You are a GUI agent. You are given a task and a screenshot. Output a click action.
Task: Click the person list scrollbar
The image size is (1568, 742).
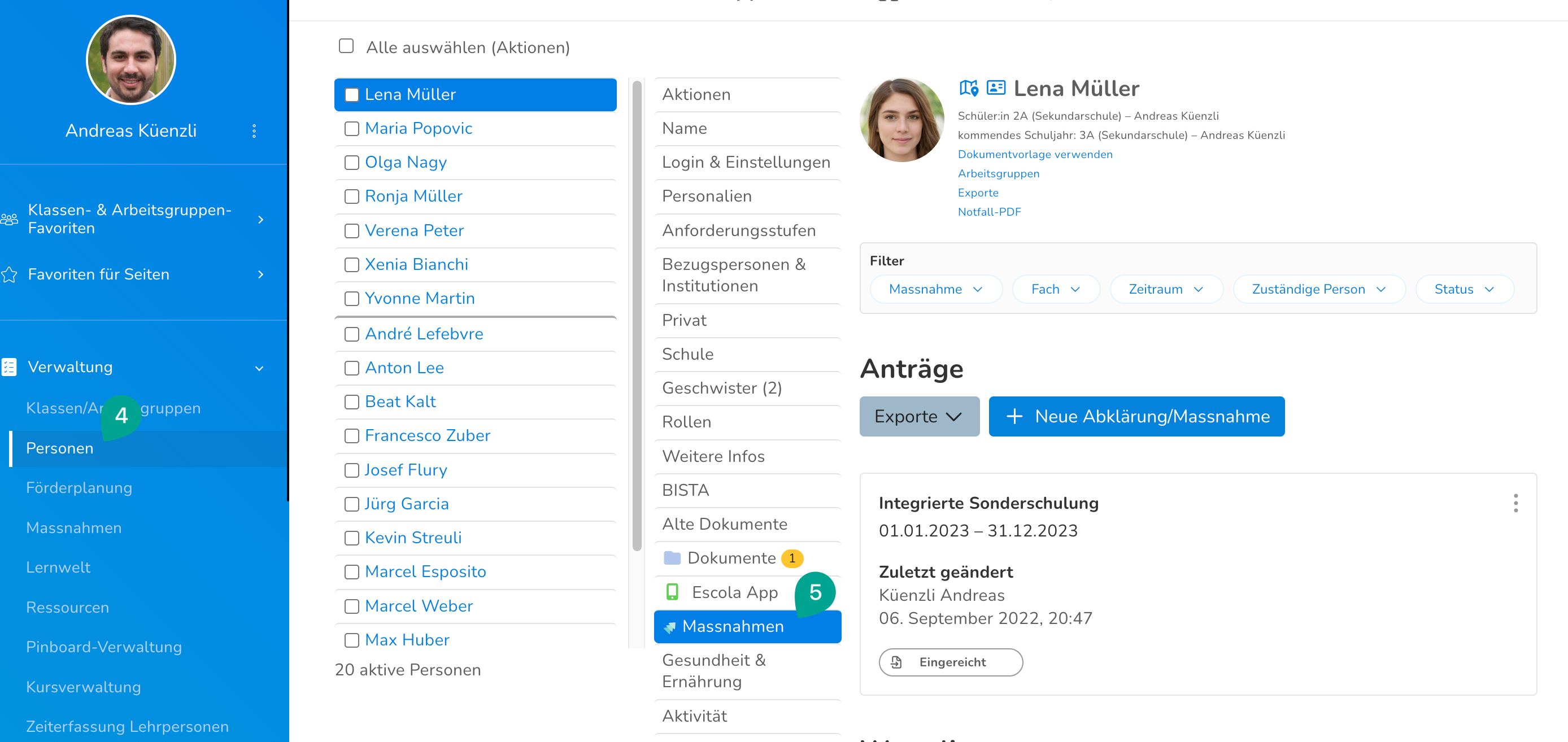pyautogui.click(x=637, y=317)
